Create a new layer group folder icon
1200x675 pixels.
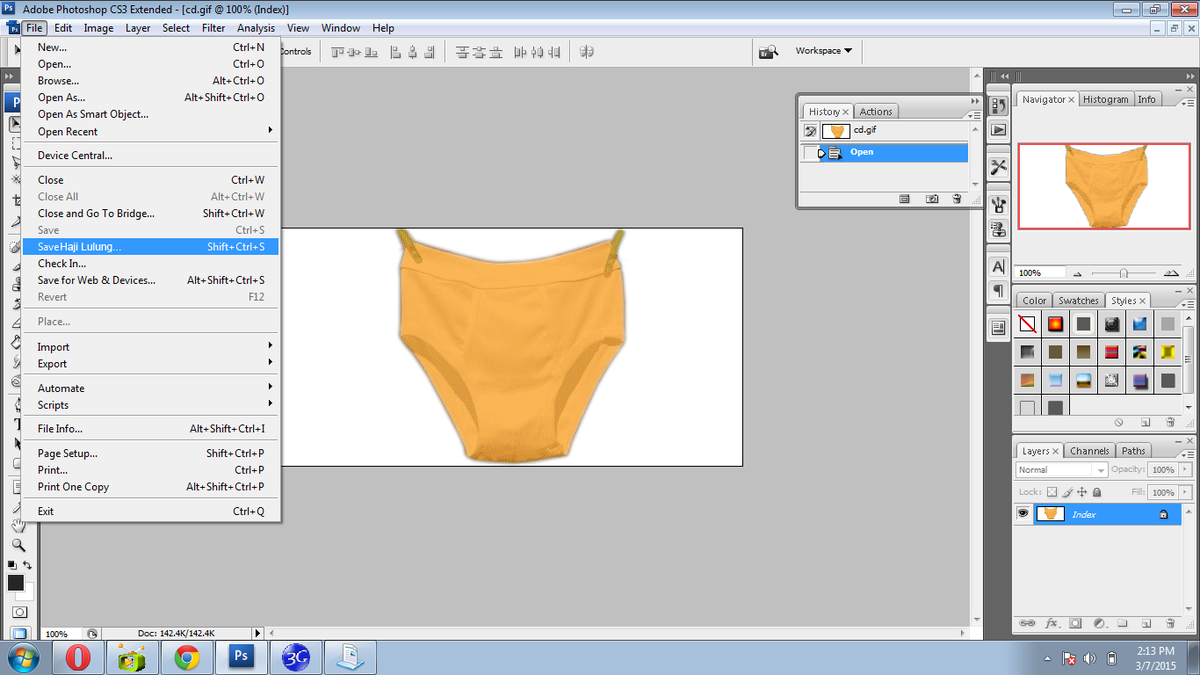[x=1122, y=623]
